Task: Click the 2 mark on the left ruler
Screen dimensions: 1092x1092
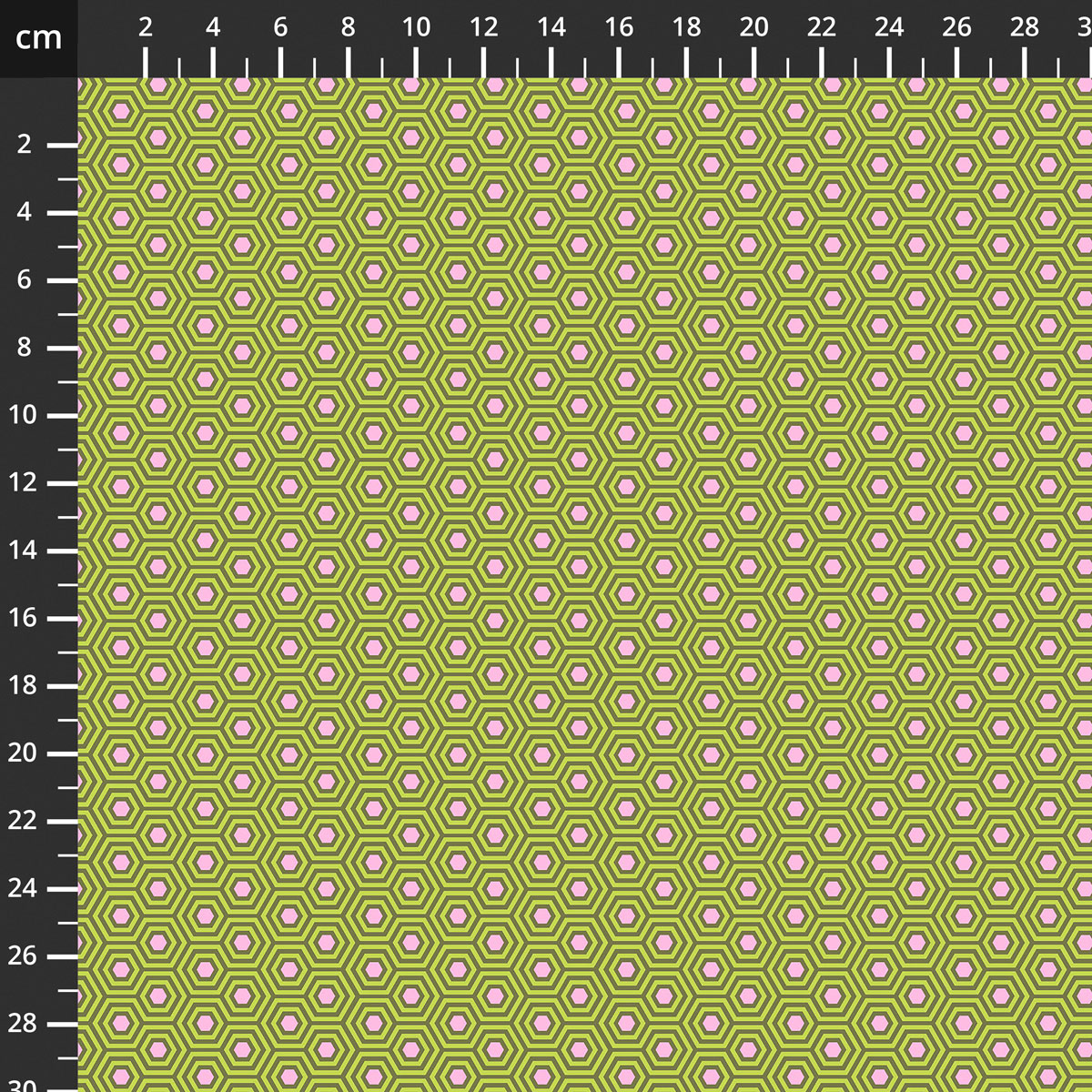Action: pyautogui.click(x=24, y=145)
